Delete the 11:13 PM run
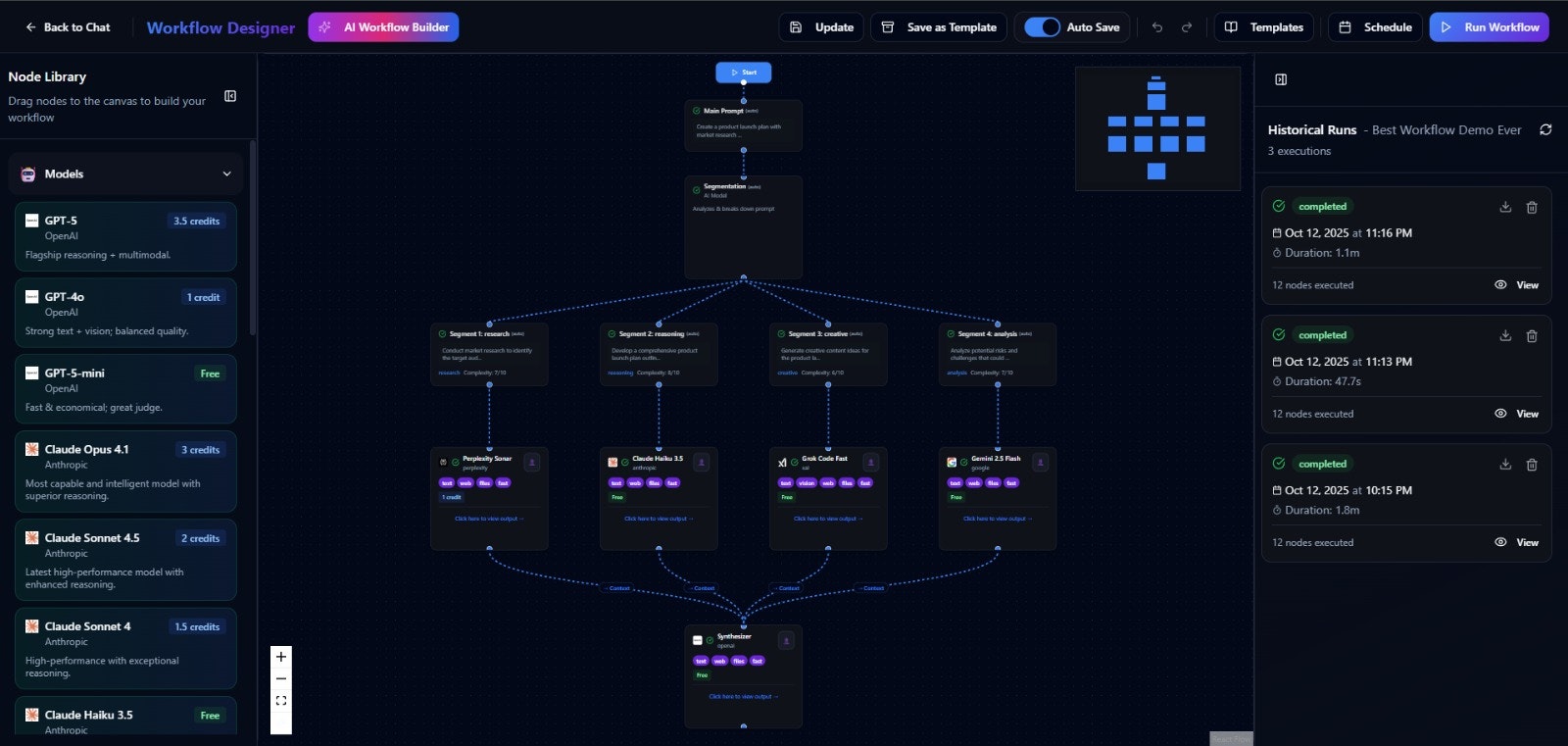 pos(1532,335)
